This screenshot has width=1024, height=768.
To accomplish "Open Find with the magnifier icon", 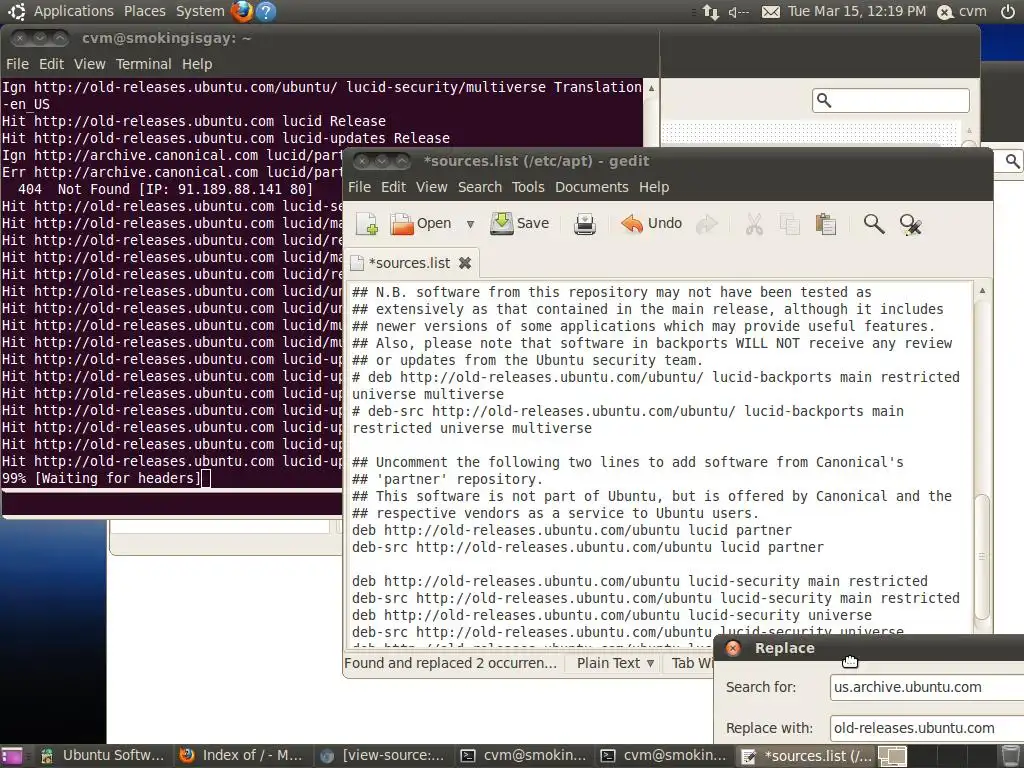I will (x=874, y=225).
